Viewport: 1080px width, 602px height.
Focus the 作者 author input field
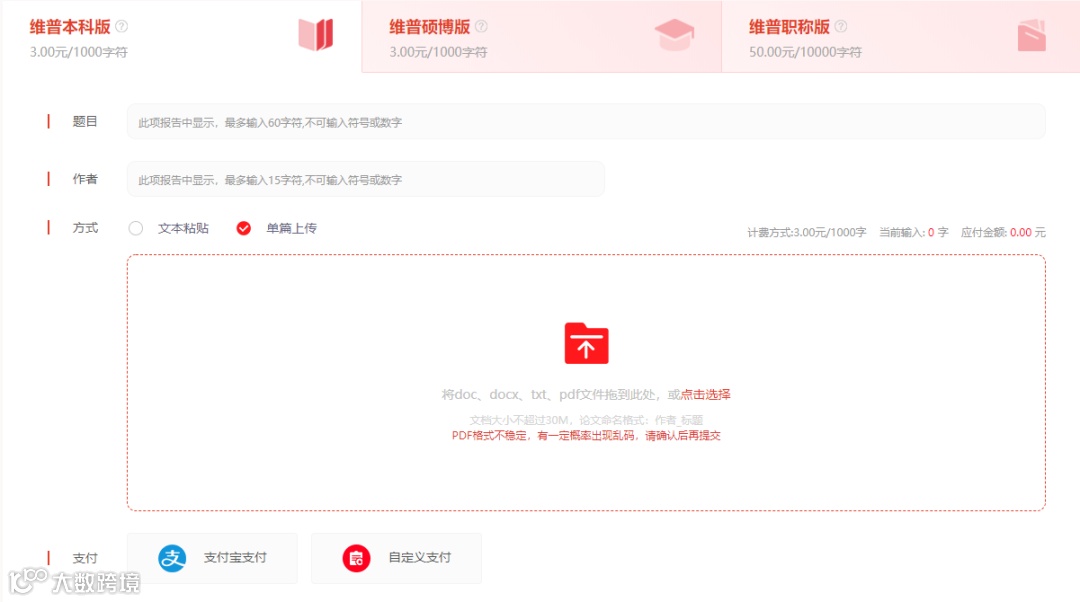366,179
